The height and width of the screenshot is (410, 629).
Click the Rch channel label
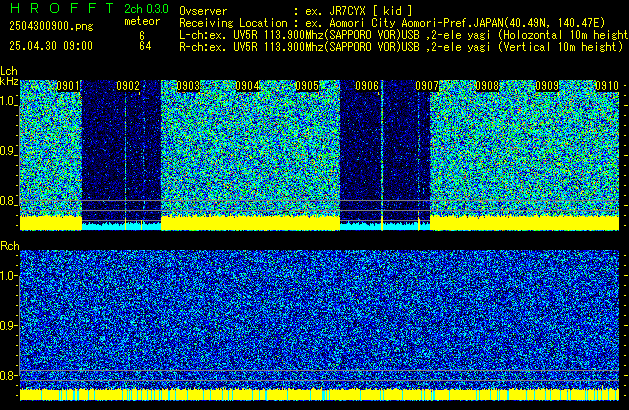pos(10,246)
